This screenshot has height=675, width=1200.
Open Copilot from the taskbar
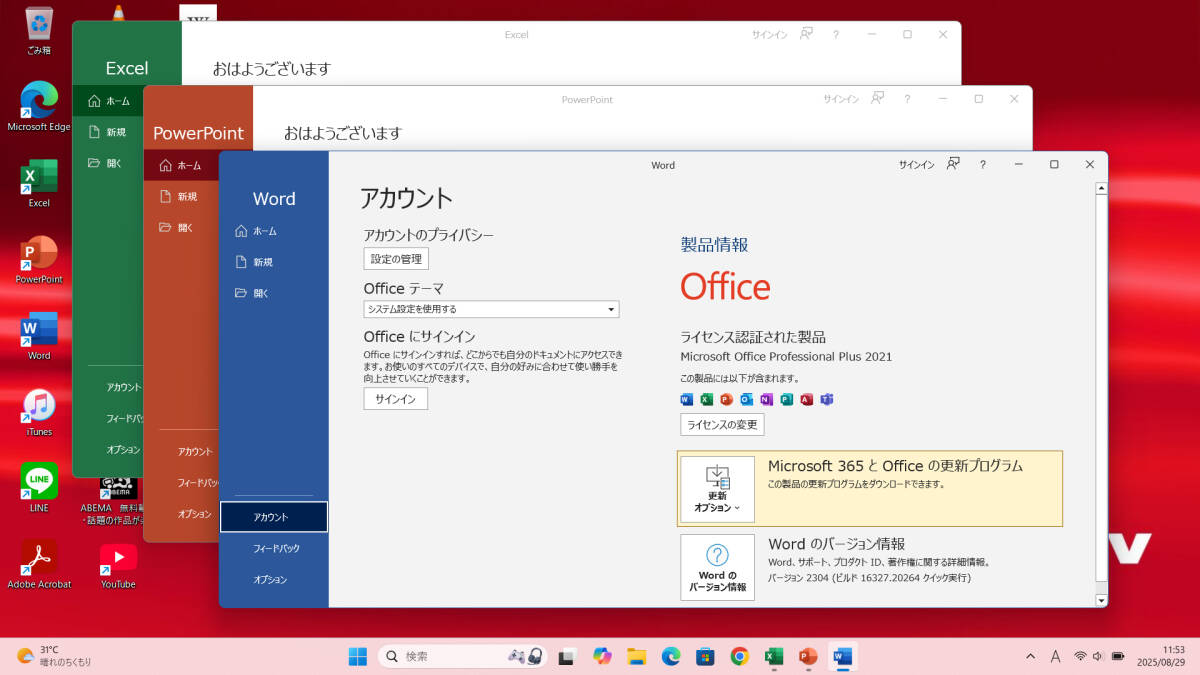coord(601,656)
